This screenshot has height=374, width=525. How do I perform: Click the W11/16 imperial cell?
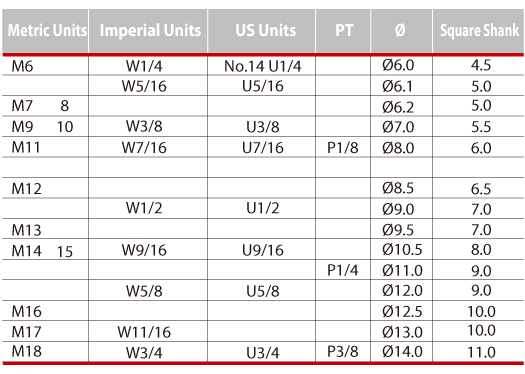(x=144, y=332)
